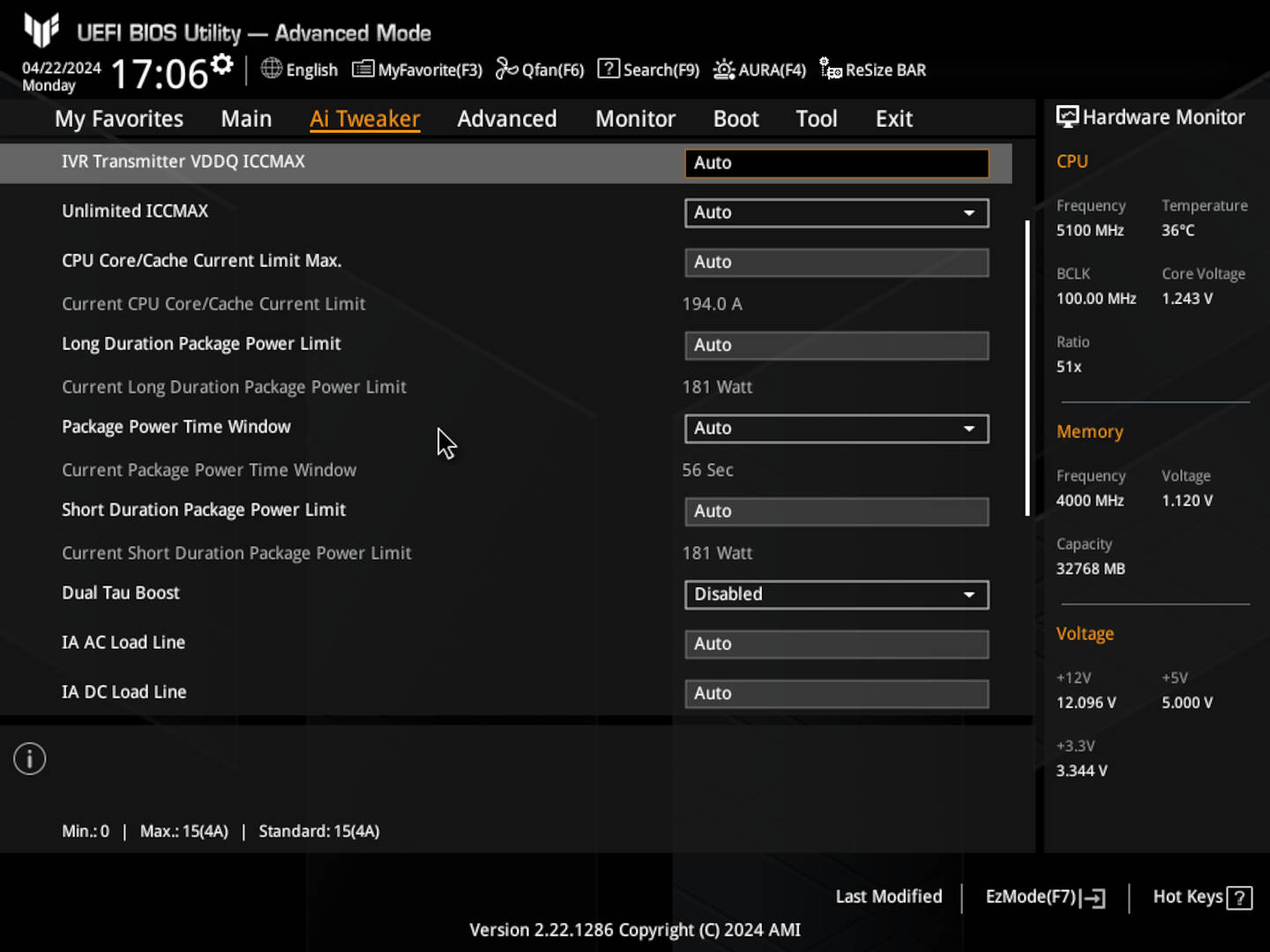Expand the Dual Tau Boost dropdown
Viewport: 1270px width, 952px height.
click(836, 594)
